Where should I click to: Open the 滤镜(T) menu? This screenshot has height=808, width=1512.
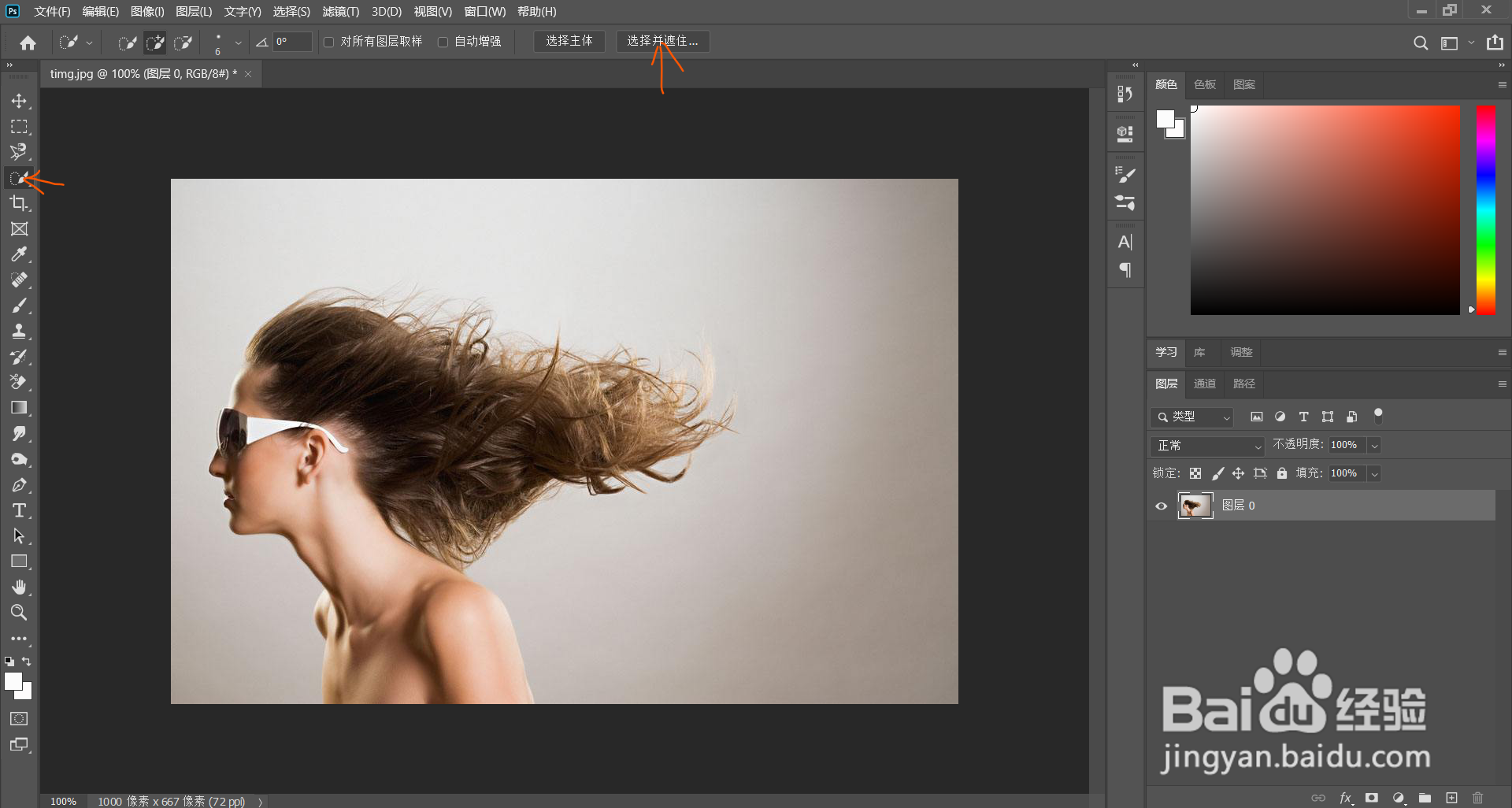pyautogui.click(x=340, y=12)
